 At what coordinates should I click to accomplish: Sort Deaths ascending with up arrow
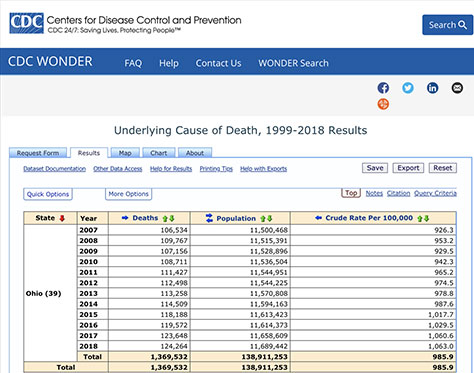point(165,219)
